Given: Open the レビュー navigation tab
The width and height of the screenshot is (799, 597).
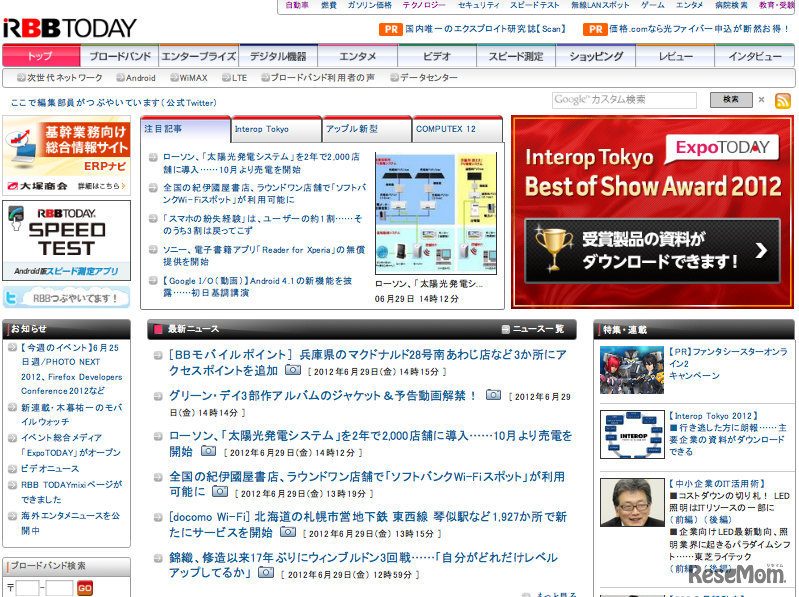Looking at the screenshot, I should pyautogui.click(x=675, y=56).
